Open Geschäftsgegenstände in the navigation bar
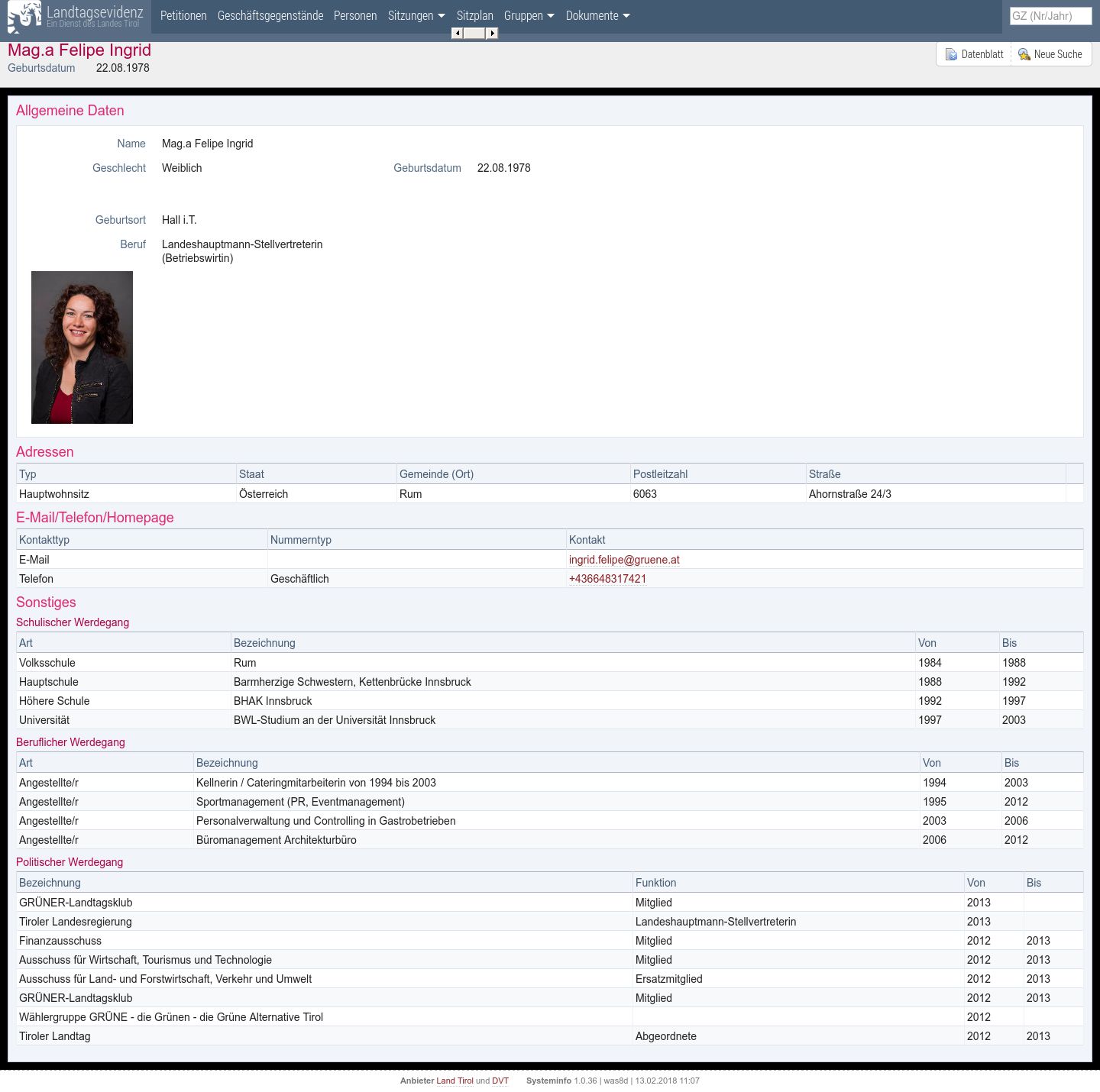Image resolution: width=1100 pixels, height=1092 pixels. (270, 16)
